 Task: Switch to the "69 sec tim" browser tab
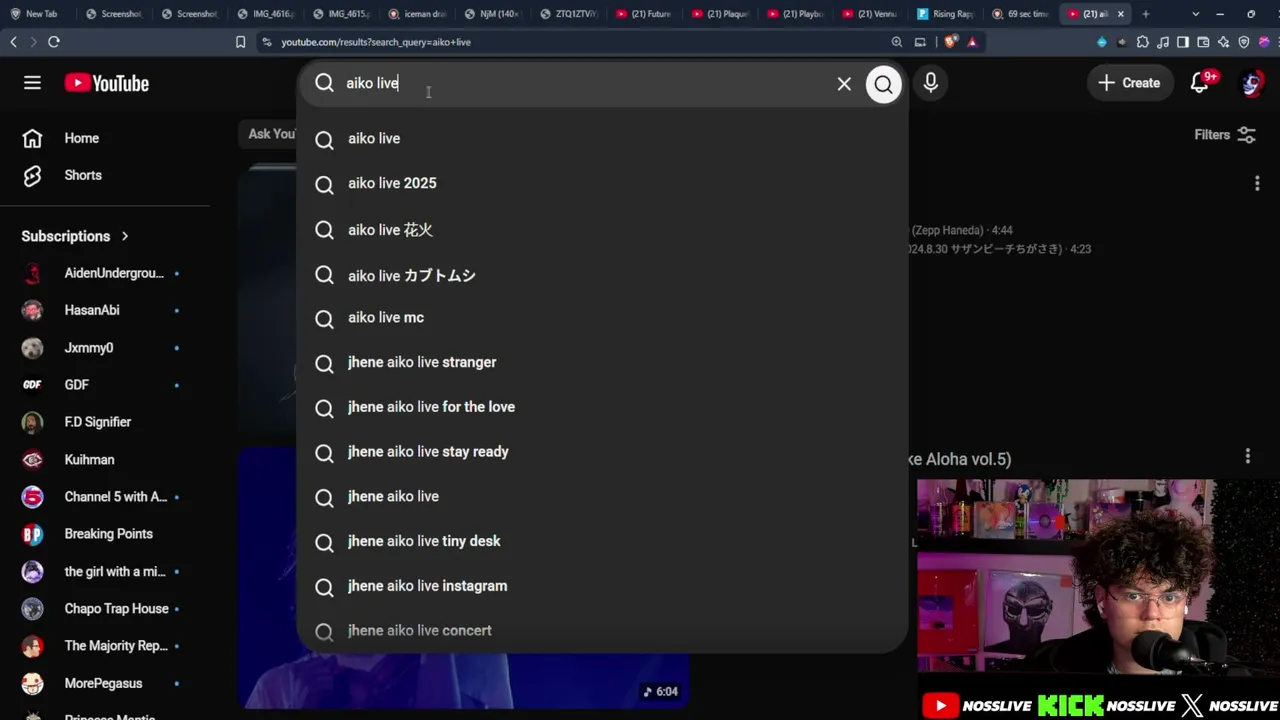[1022, 14]
